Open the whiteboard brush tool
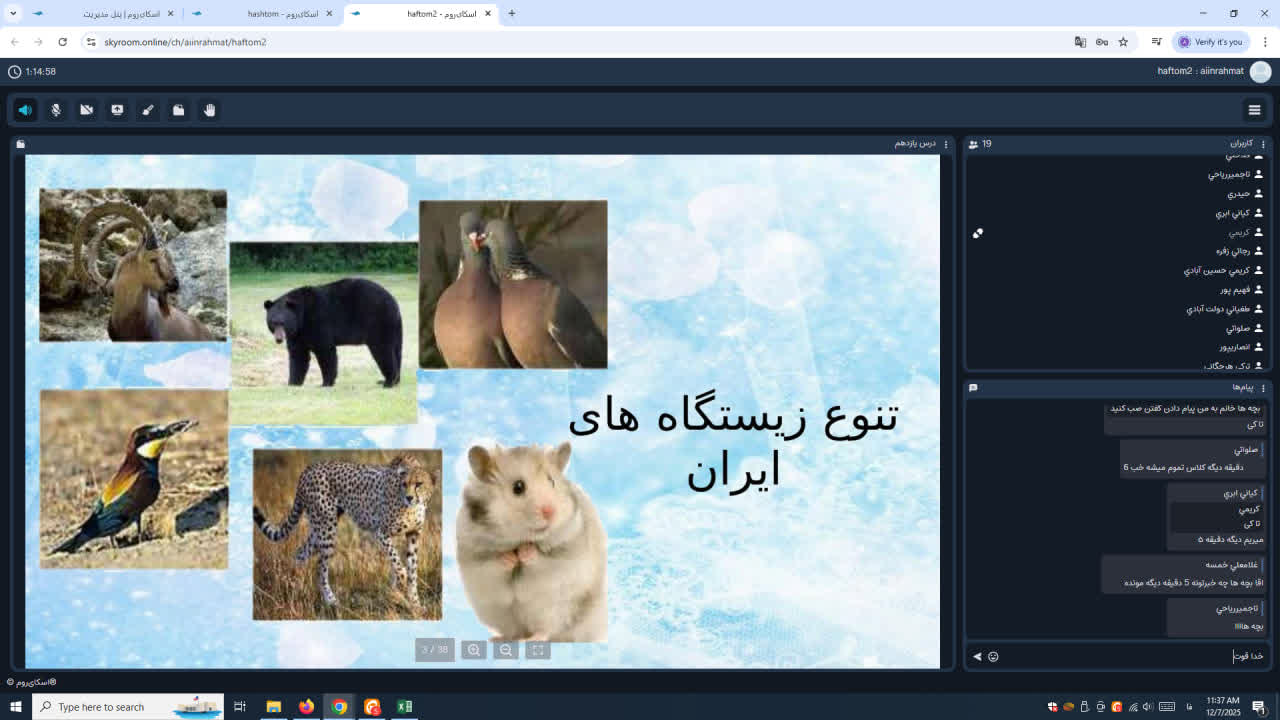This screenshot has width=1280, height=720. [148, 110]
